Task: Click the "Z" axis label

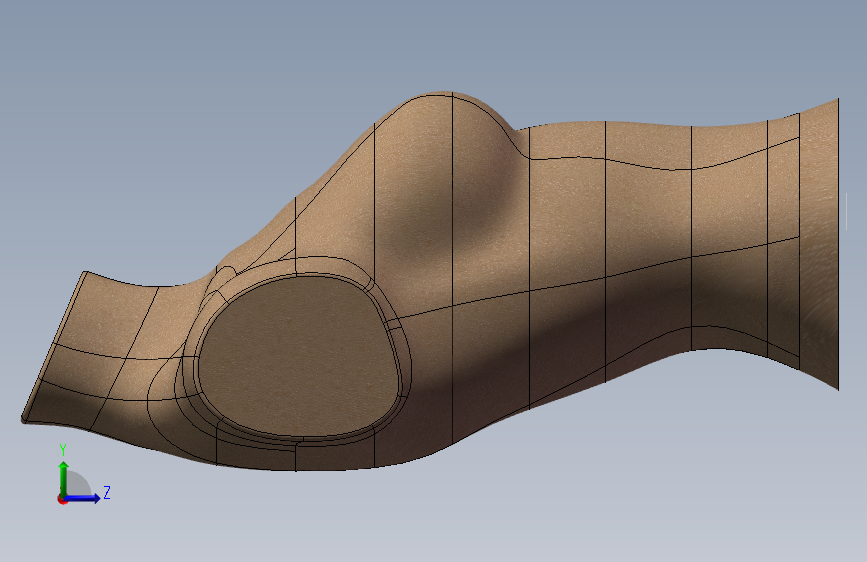Action: [x=107, y=492]
